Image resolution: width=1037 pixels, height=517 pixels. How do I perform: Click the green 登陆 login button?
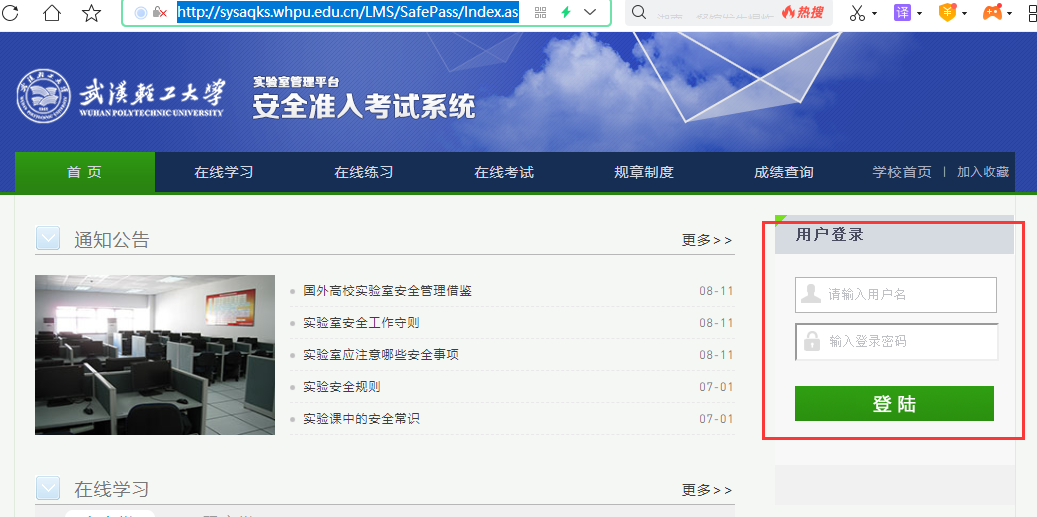point(894,404)
